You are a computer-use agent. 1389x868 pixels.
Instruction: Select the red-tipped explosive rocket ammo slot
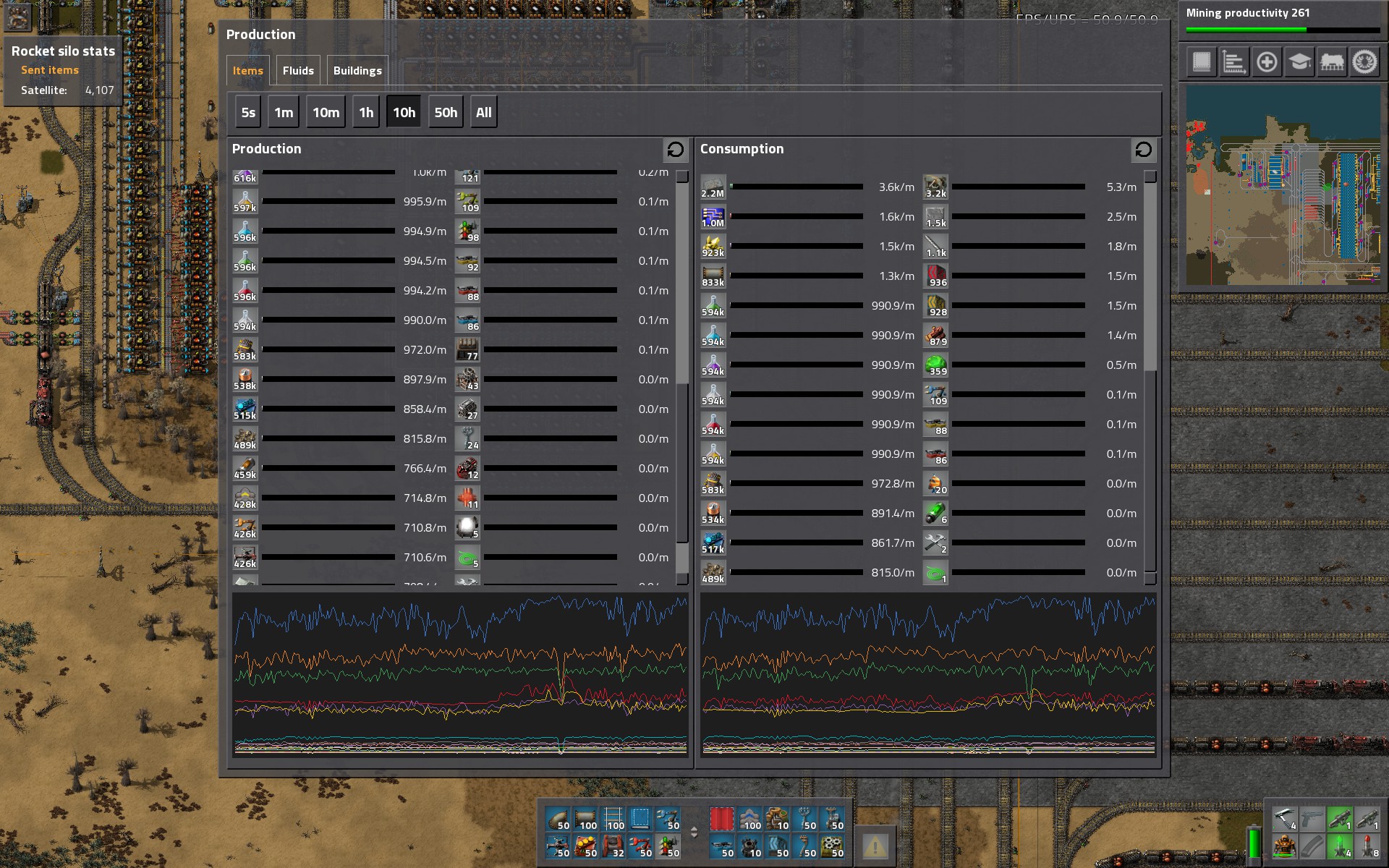click(x=1367, y=846)
